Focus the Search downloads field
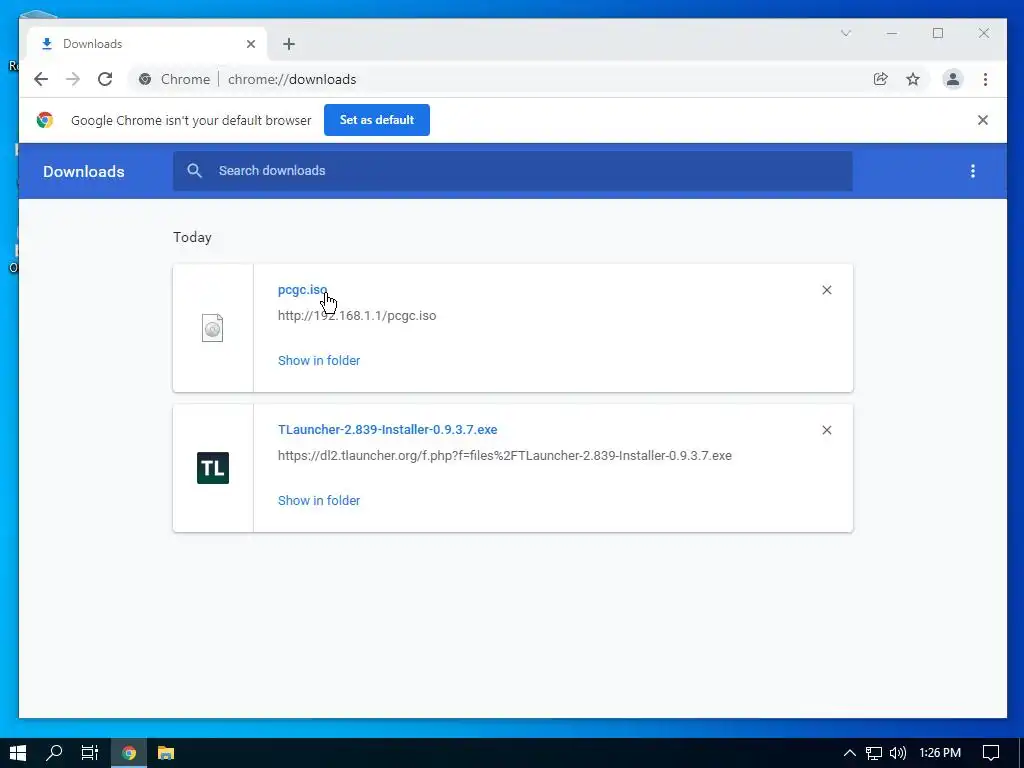Viewport: 1024px width, 768px height. [513, 171]
